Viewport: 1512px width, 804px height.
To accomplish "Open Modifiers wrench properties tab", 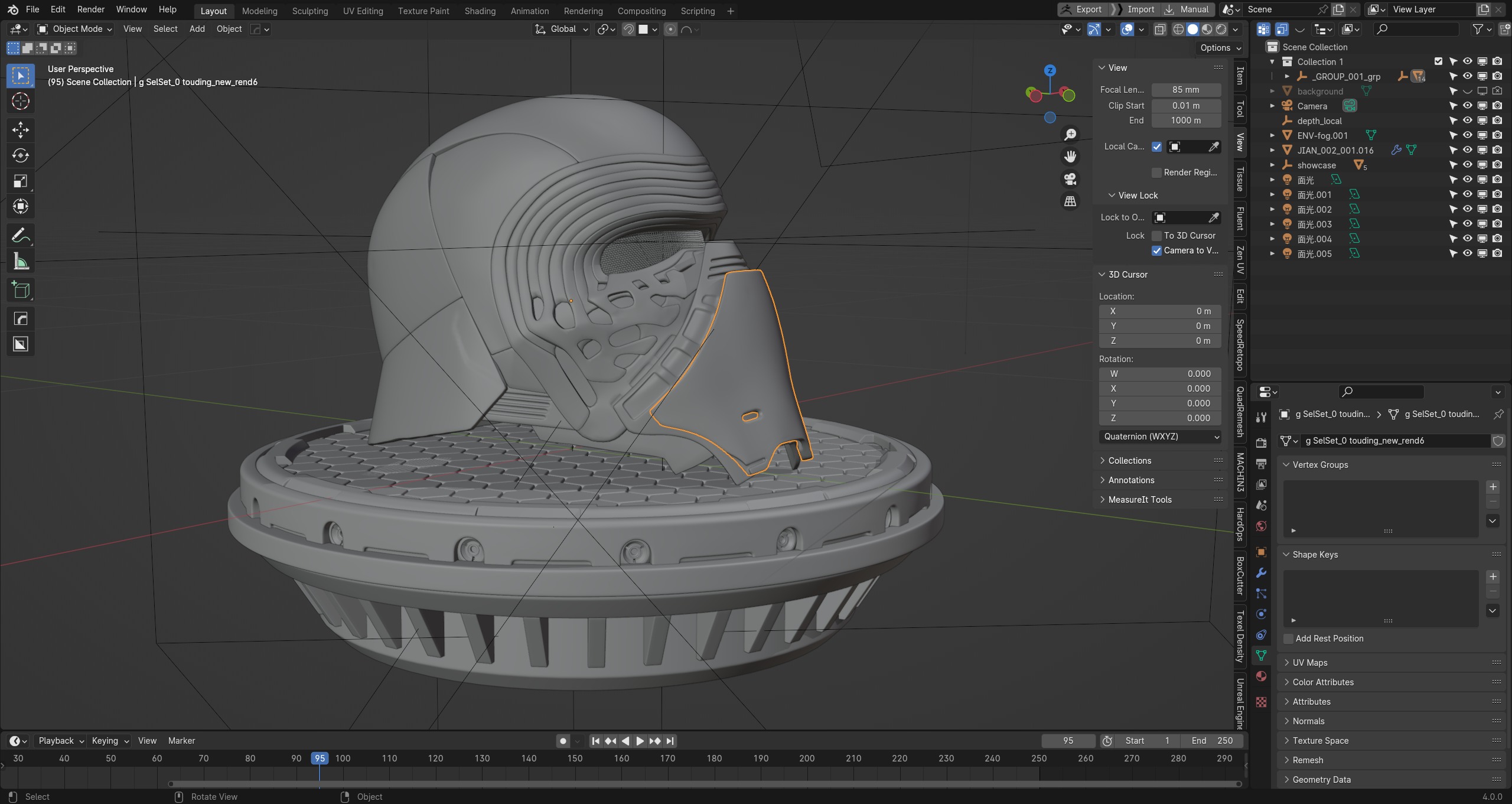I will [1261, 573].
